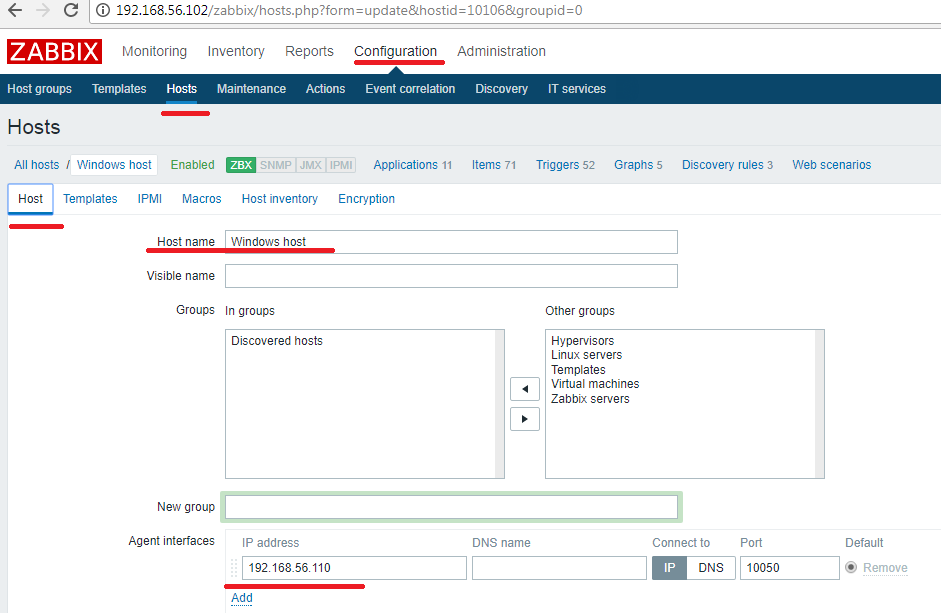Switch to the Templates form tab

pyautogui.click(x=90, y=199)
